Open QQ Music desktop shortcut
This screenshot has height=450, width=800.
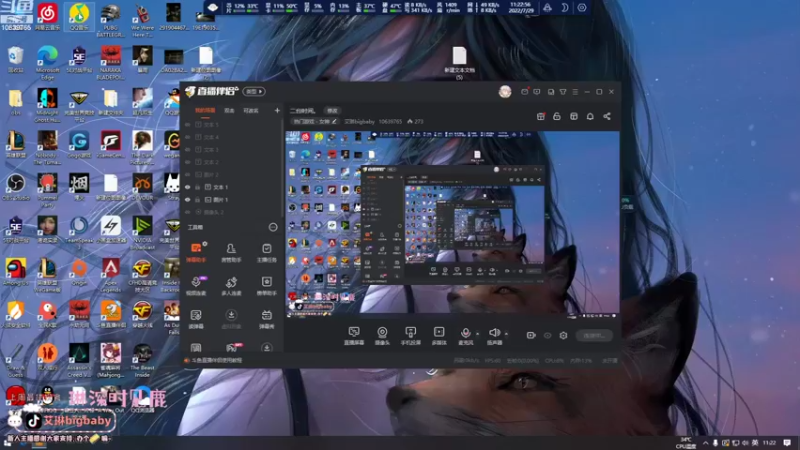[x=79, y=16]
